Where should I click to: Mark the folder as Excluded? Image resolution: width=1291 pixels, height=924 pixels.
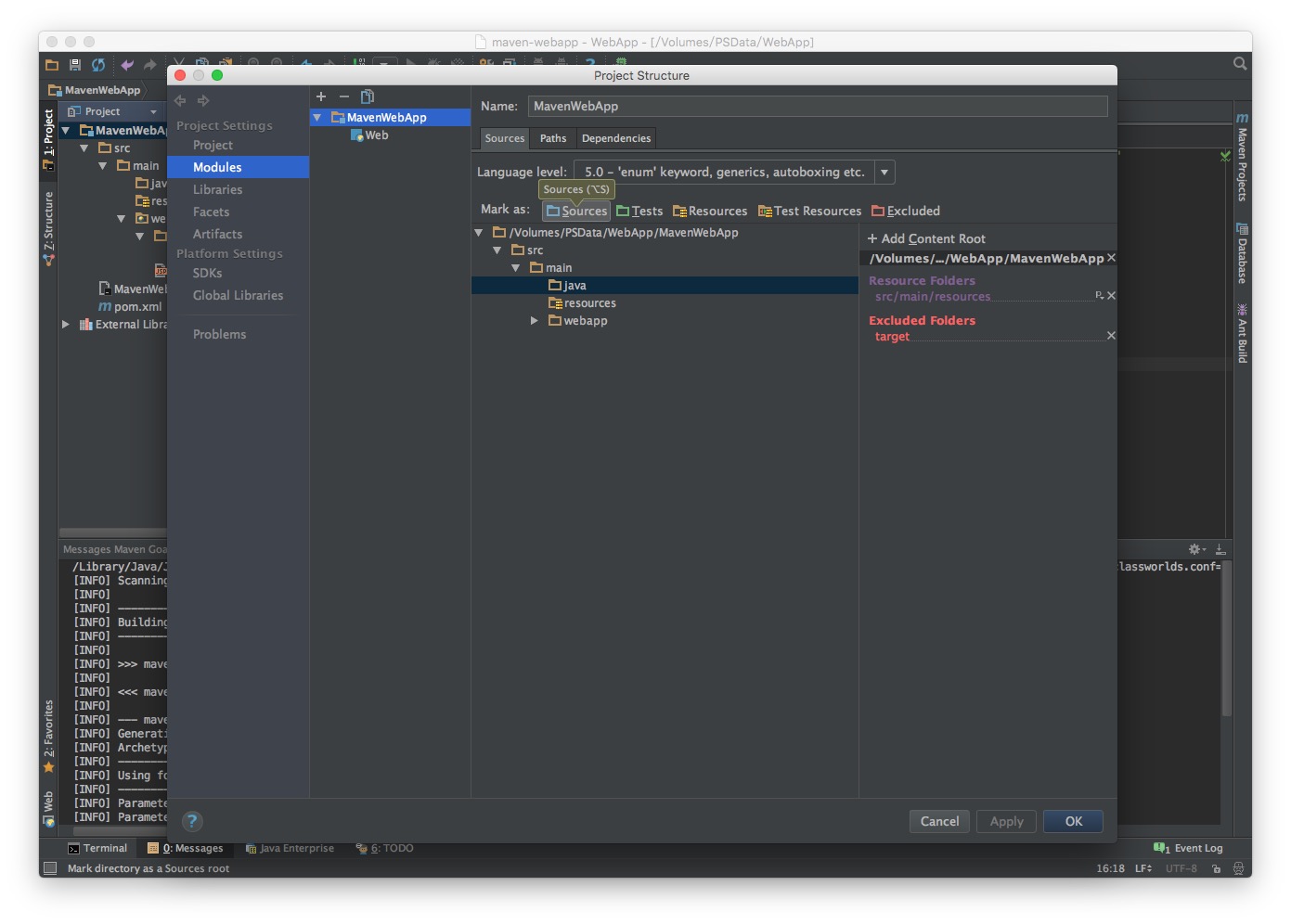[906, 212]
